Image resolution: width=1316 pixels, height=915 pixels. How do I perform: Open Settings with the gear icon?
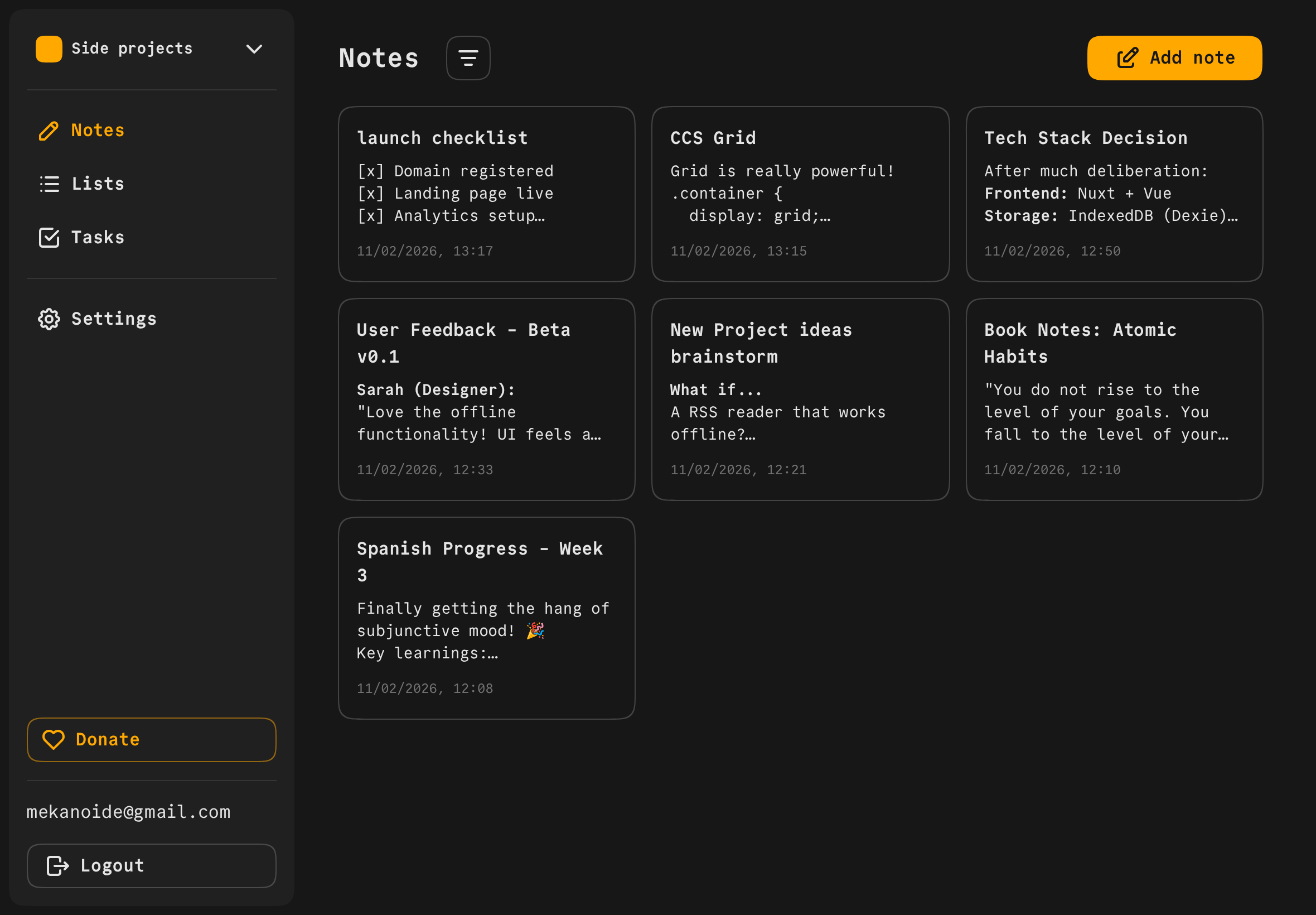coord(49,319)
